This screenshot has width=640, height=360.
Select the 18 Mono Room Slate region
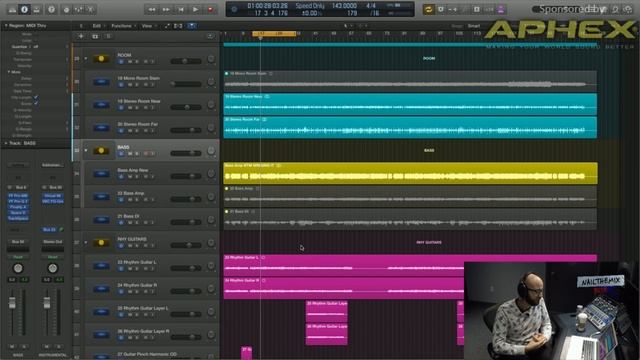[x=410, y=81]
